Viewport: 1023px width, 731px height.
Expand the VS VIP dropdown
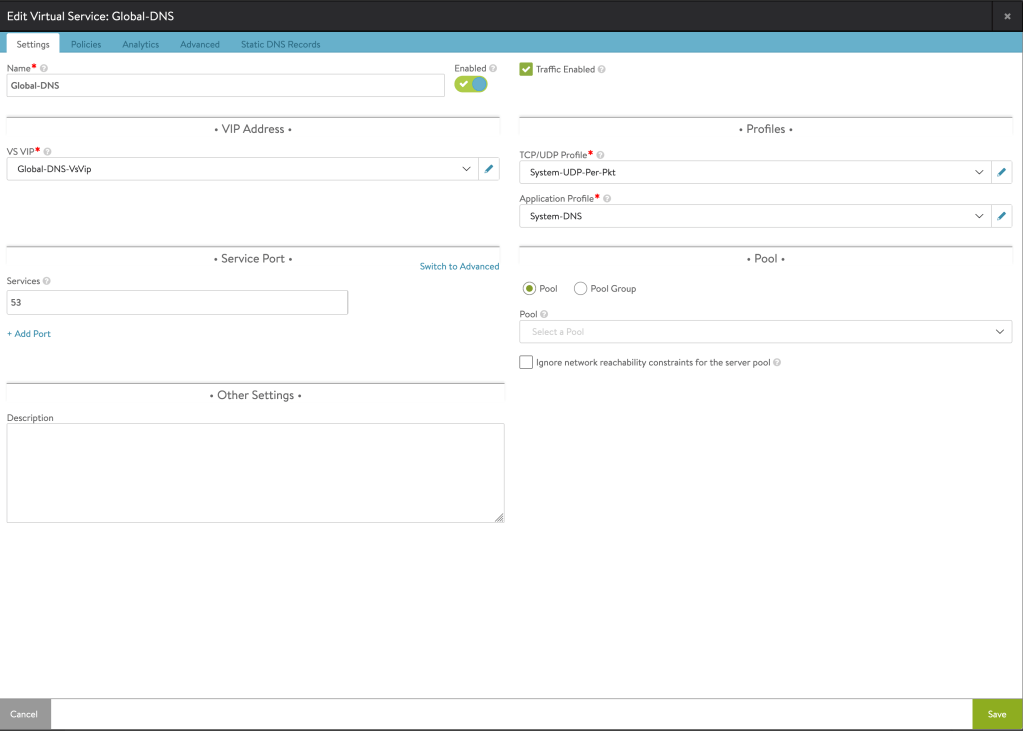pos(466,169)
